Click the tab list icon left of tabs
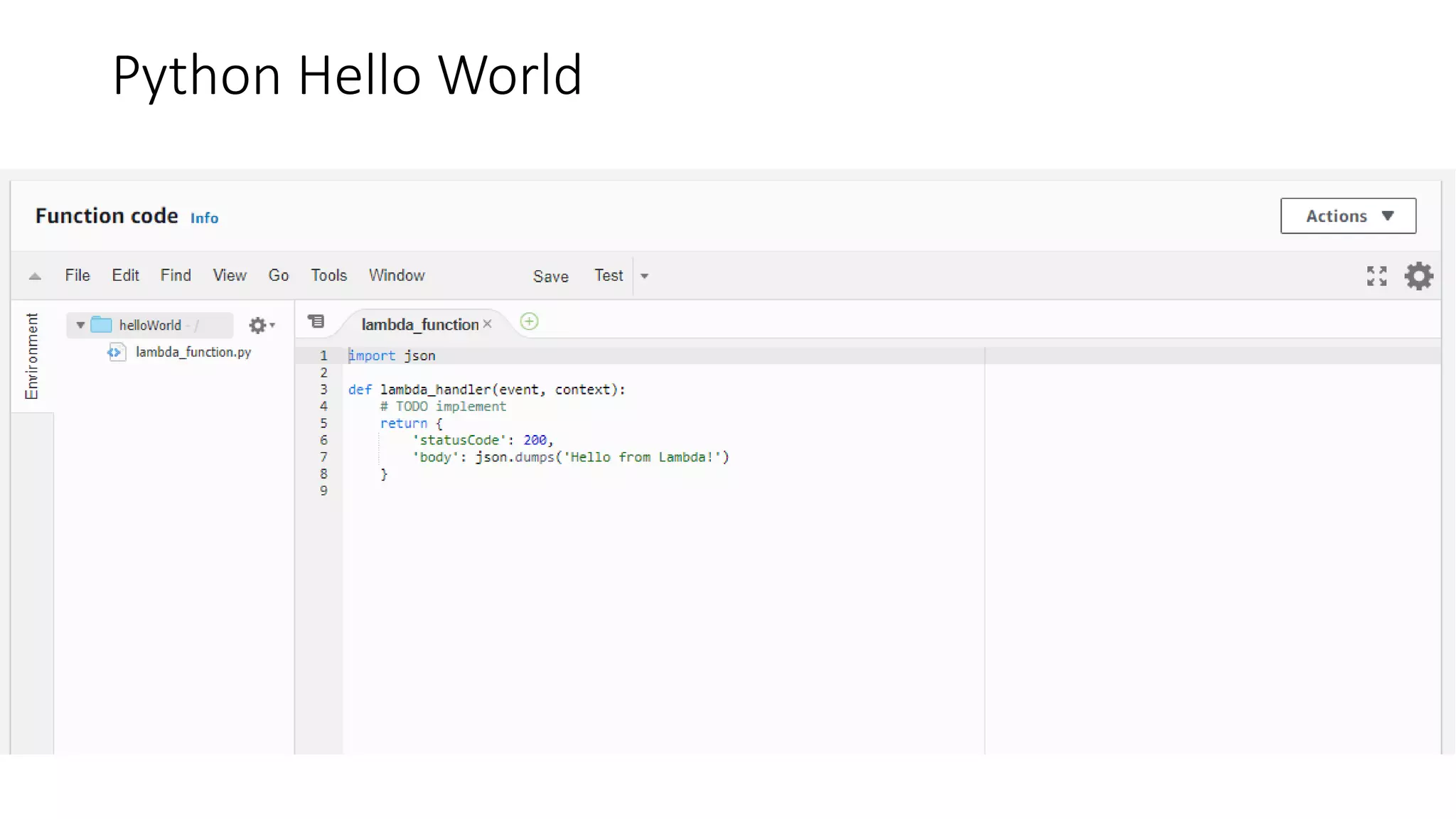1456x819 pixels. (x=316, y=322)
